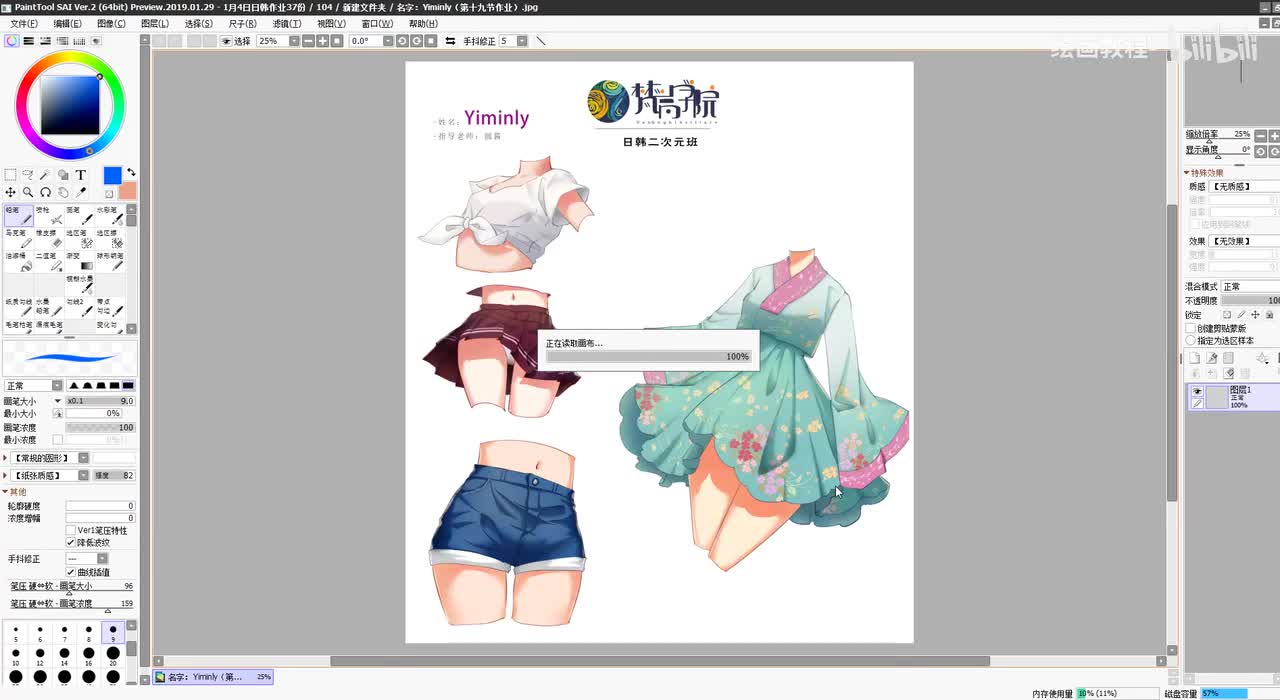The image size is (1280, 700).
Task: Select the lasso selection tool
Action: (x=28, y=175)
